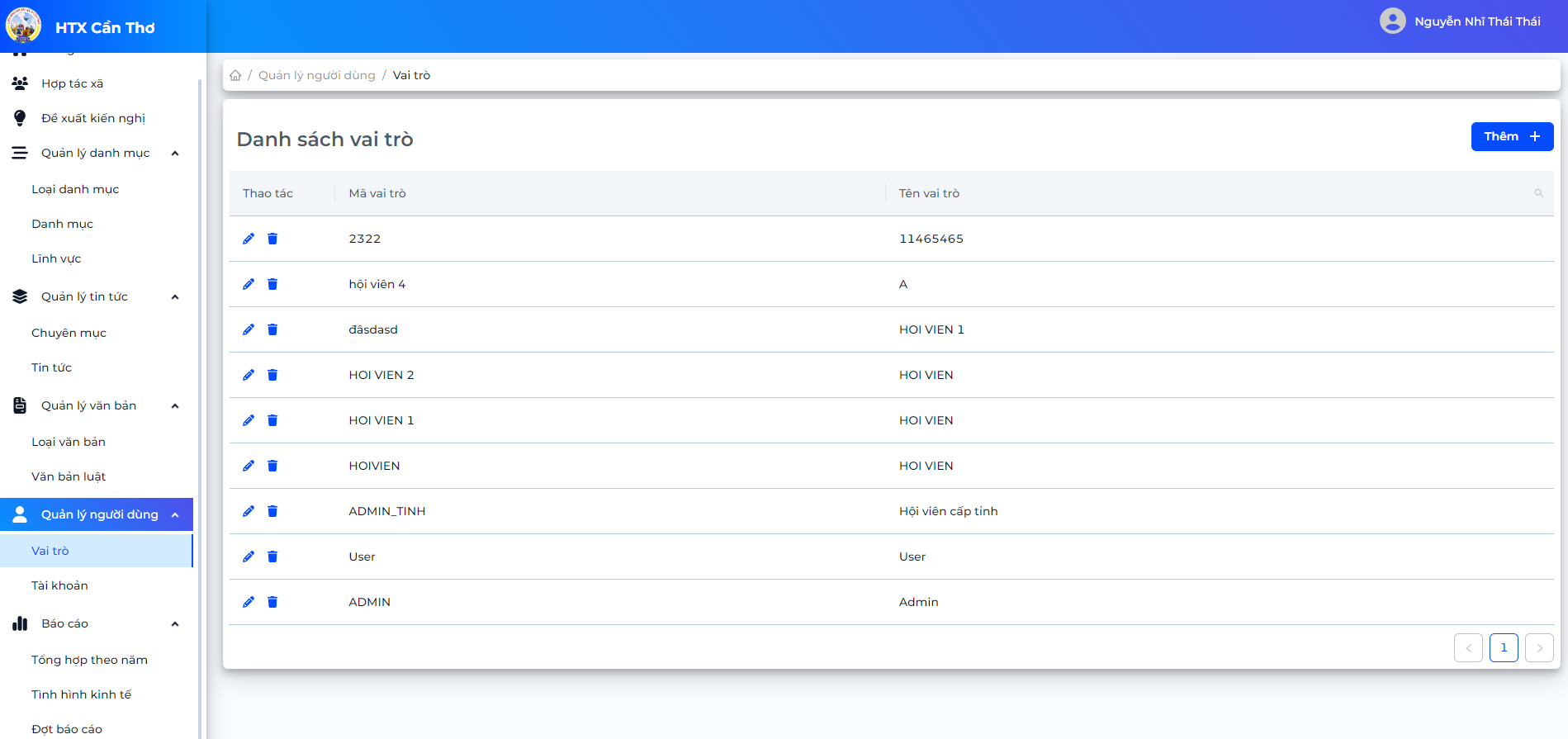
Task: Delete the HOIVIEN role via trash icon
Action: pyautogui.click(x=272, y=466)
